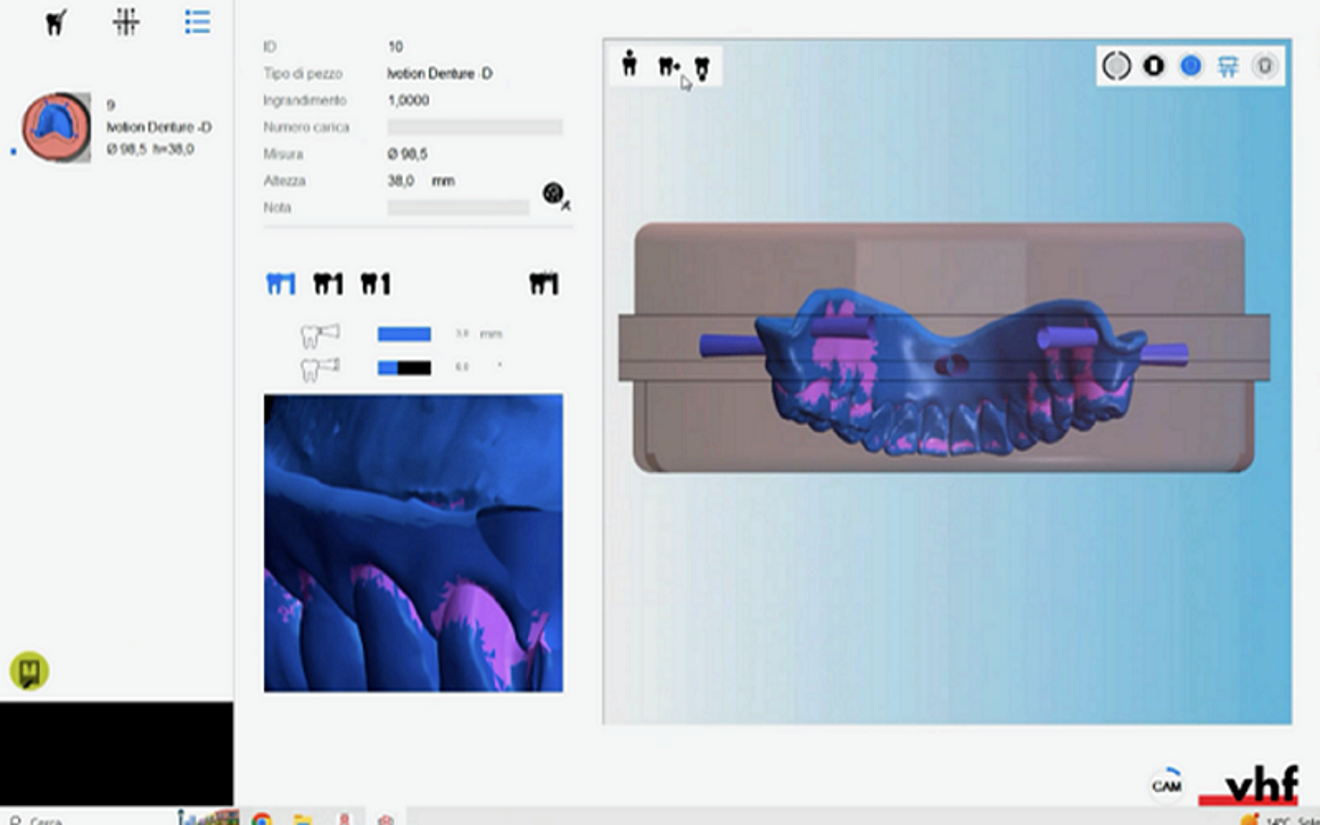Open the job list icon
Screen dimensions: 1320x825
pos(197,22)
